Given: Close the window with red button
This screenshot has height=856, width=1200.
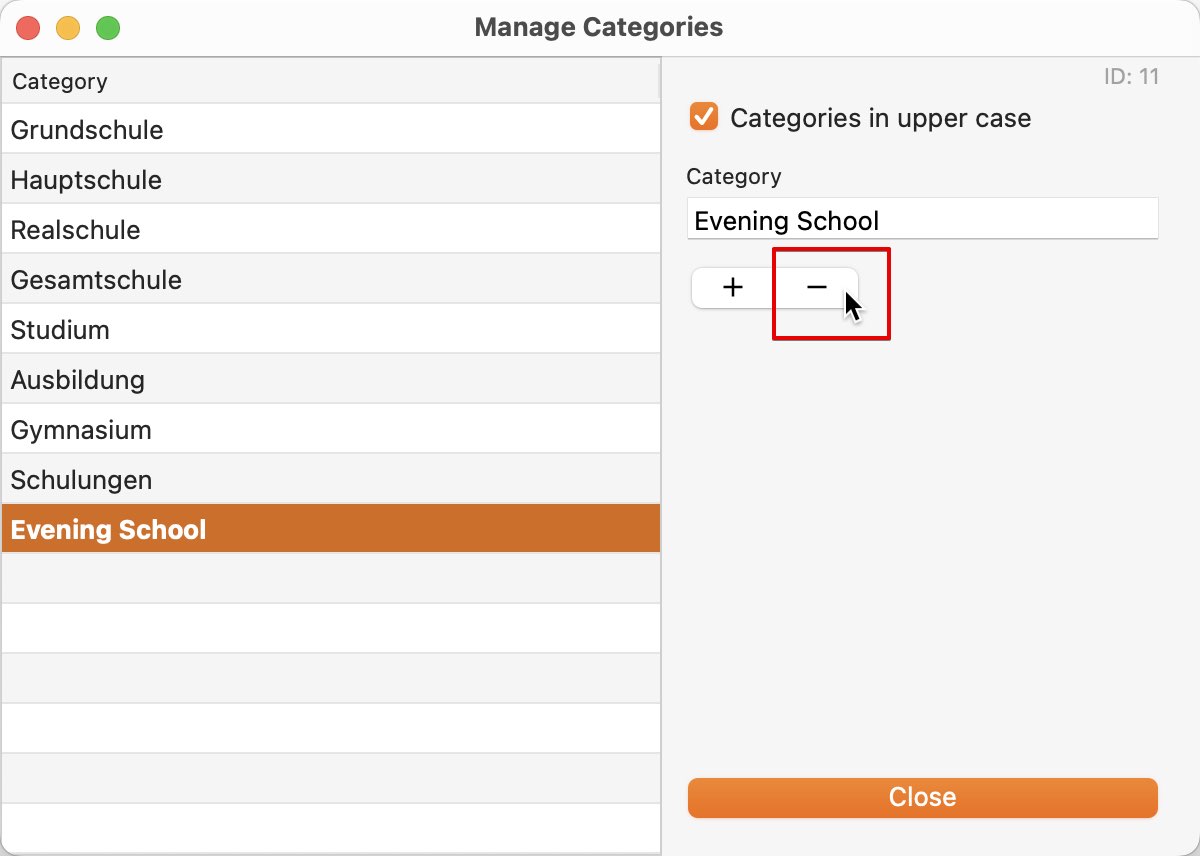Looking at the screenshot, I should (28, 28).
